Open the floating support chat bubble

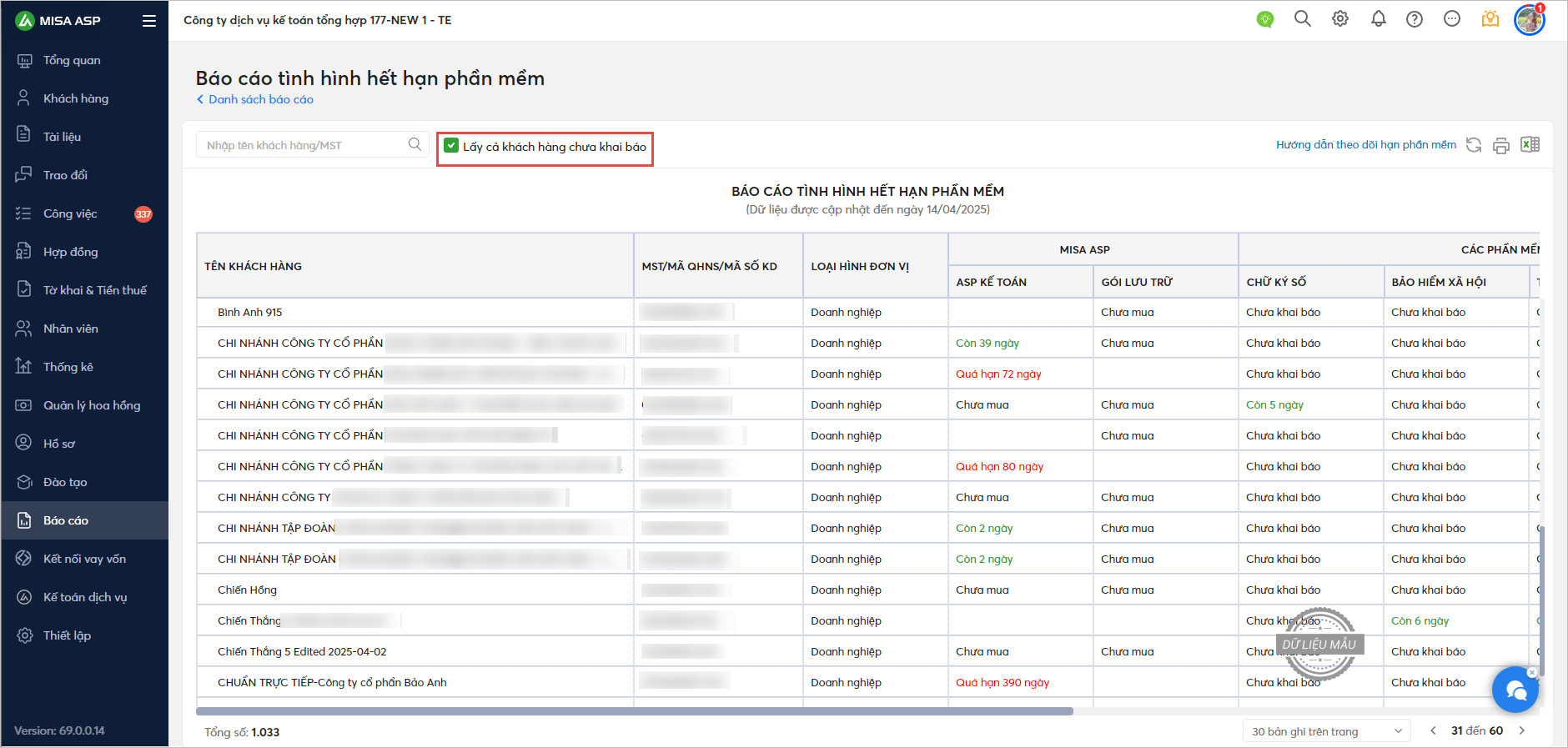coord(1515,690)
